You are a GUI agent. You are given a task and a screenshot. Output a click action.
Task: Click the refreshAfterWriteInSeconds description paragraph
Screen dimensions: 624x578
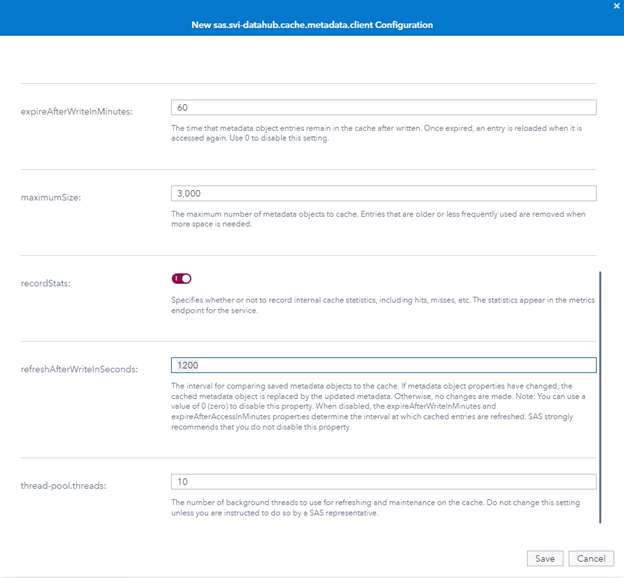pyautogui.click(x=378, y=406)
